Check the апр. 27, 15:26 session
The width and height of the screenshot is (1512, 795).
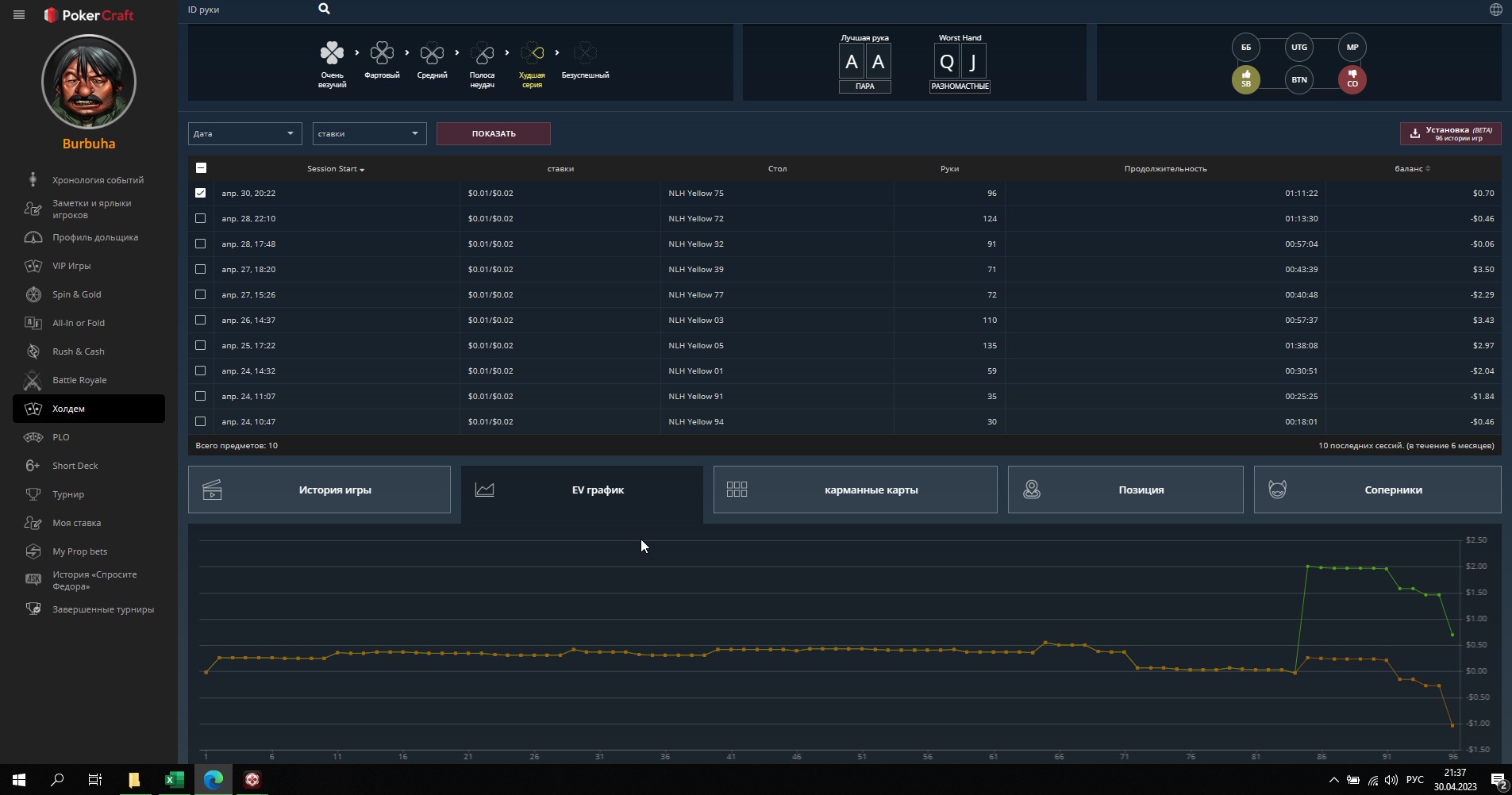coord(200,294)
